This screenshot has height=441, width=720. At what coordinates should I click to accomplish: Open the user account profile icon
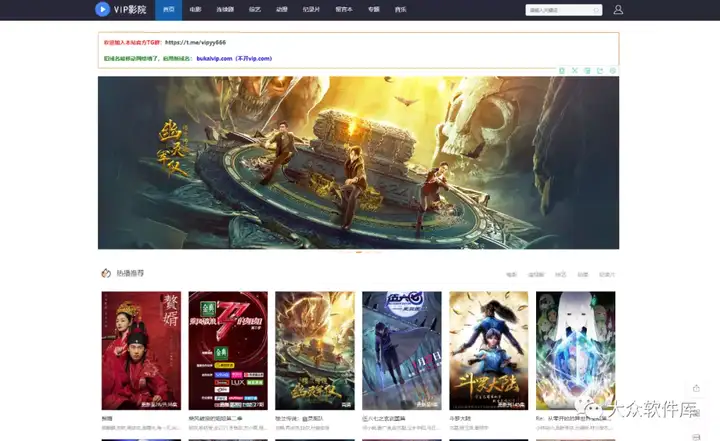click(618, 10)
